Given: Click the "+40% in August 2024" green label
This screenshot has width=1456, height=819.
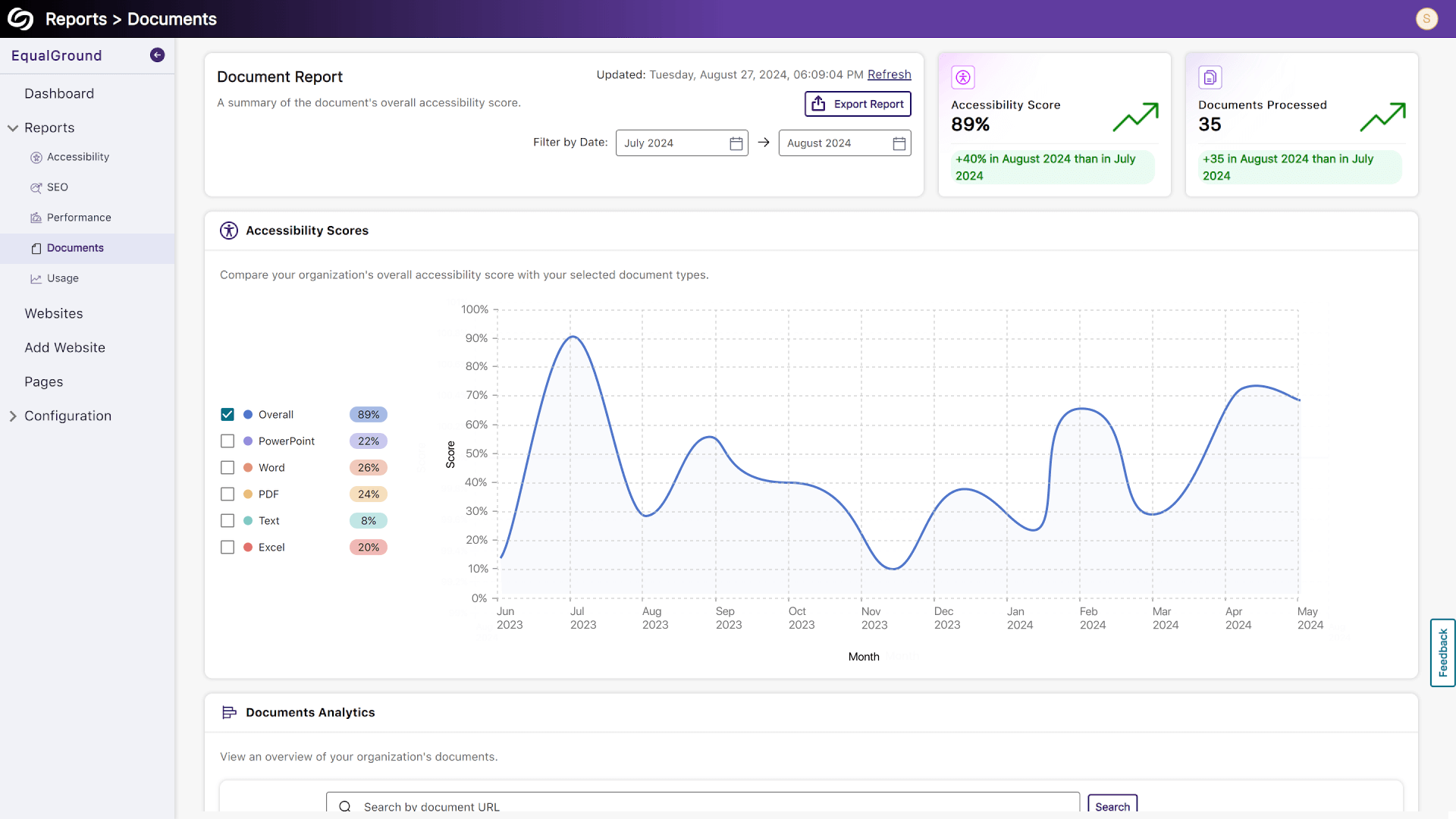Looking at the screenshot, I should pyautogui.click(x=1053, y=167).
